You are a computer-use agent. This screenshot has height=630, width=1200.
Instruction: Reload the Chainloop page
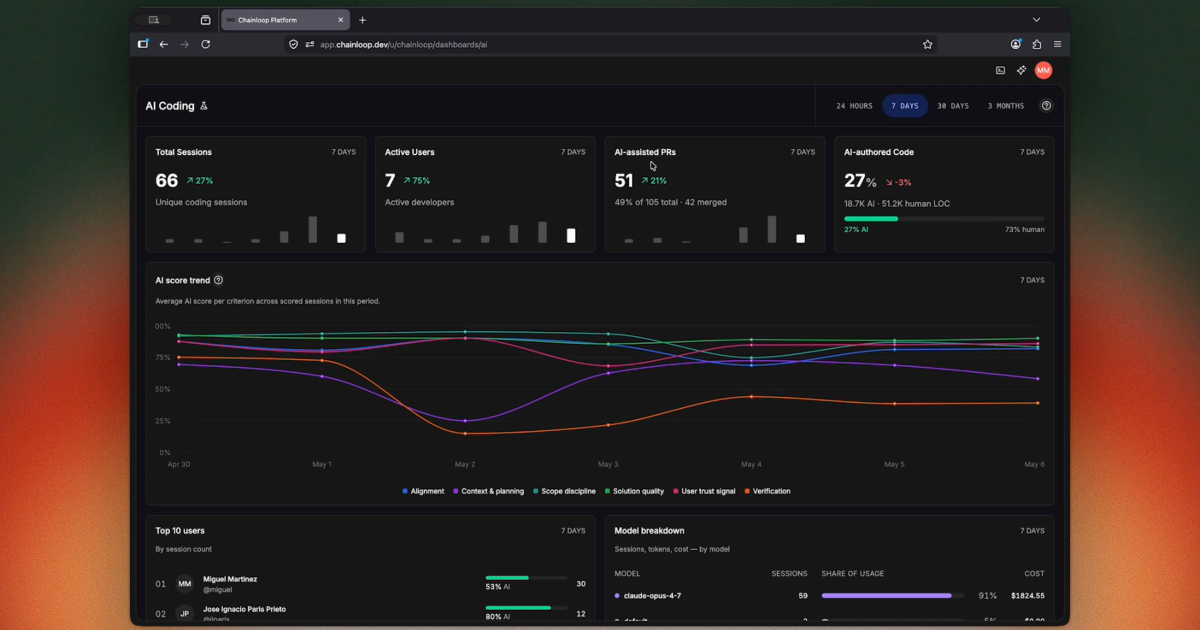206,44
